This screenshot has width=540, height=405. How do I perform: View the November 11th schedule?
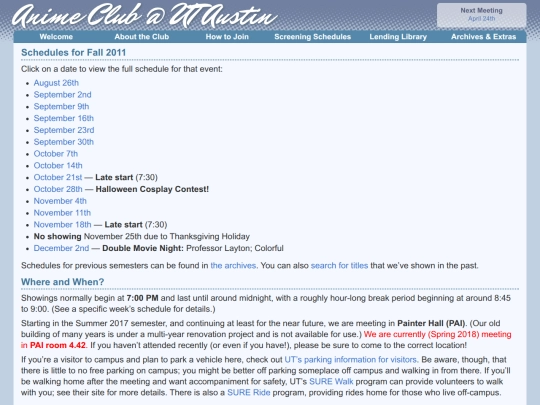(62, 213)
